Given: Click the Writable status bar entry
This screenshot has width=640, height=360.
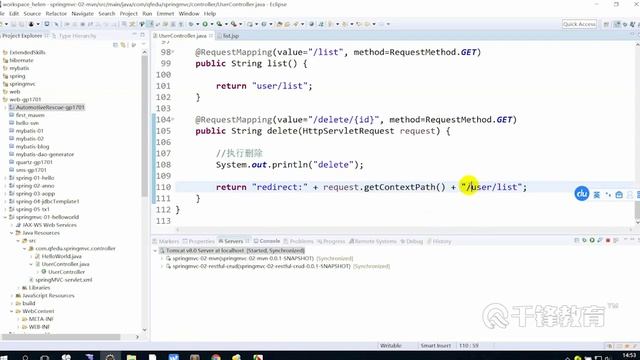Looking at the screenshot, I should point(391,346).
